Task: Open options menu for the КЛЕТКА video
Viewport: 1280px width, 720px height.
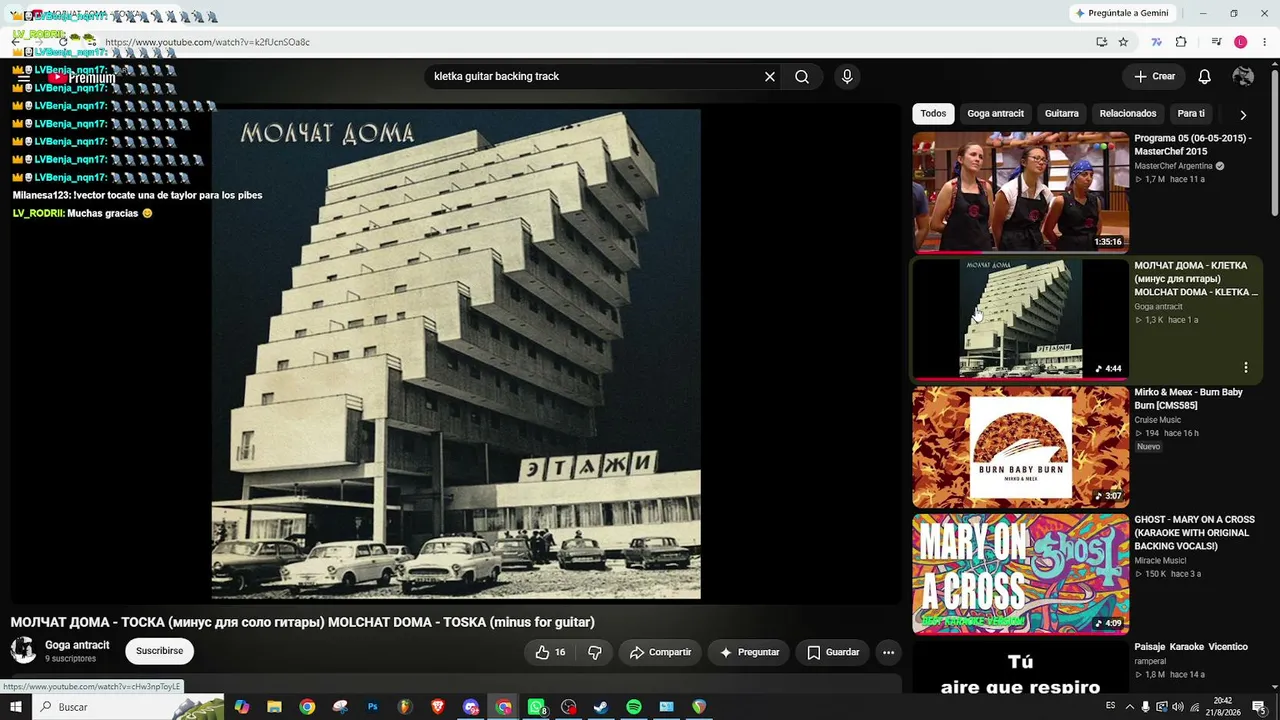Action: pos(1245,368)
